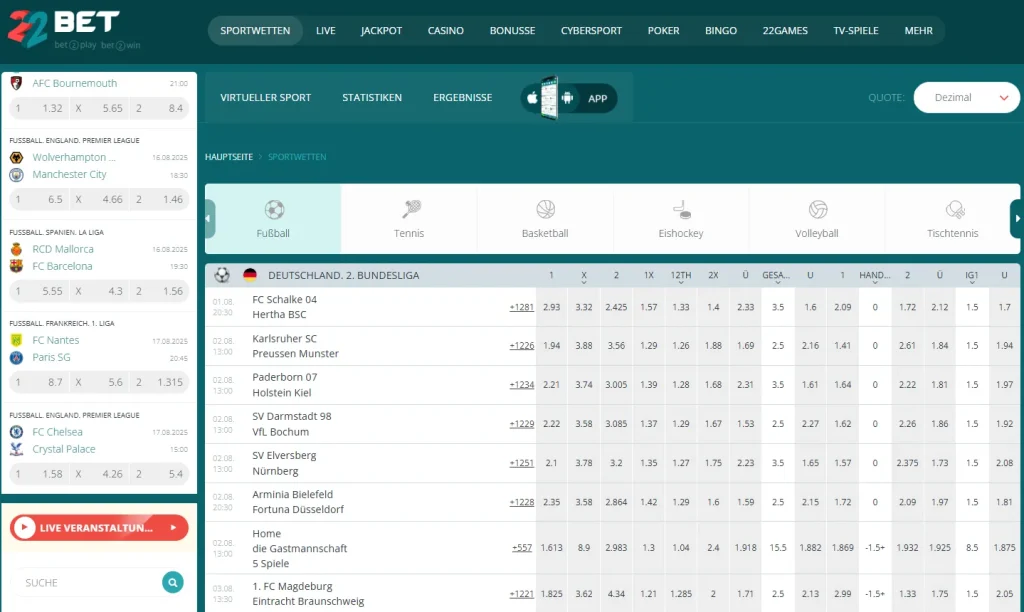Open the LIVE menu item

coord(326,31)
